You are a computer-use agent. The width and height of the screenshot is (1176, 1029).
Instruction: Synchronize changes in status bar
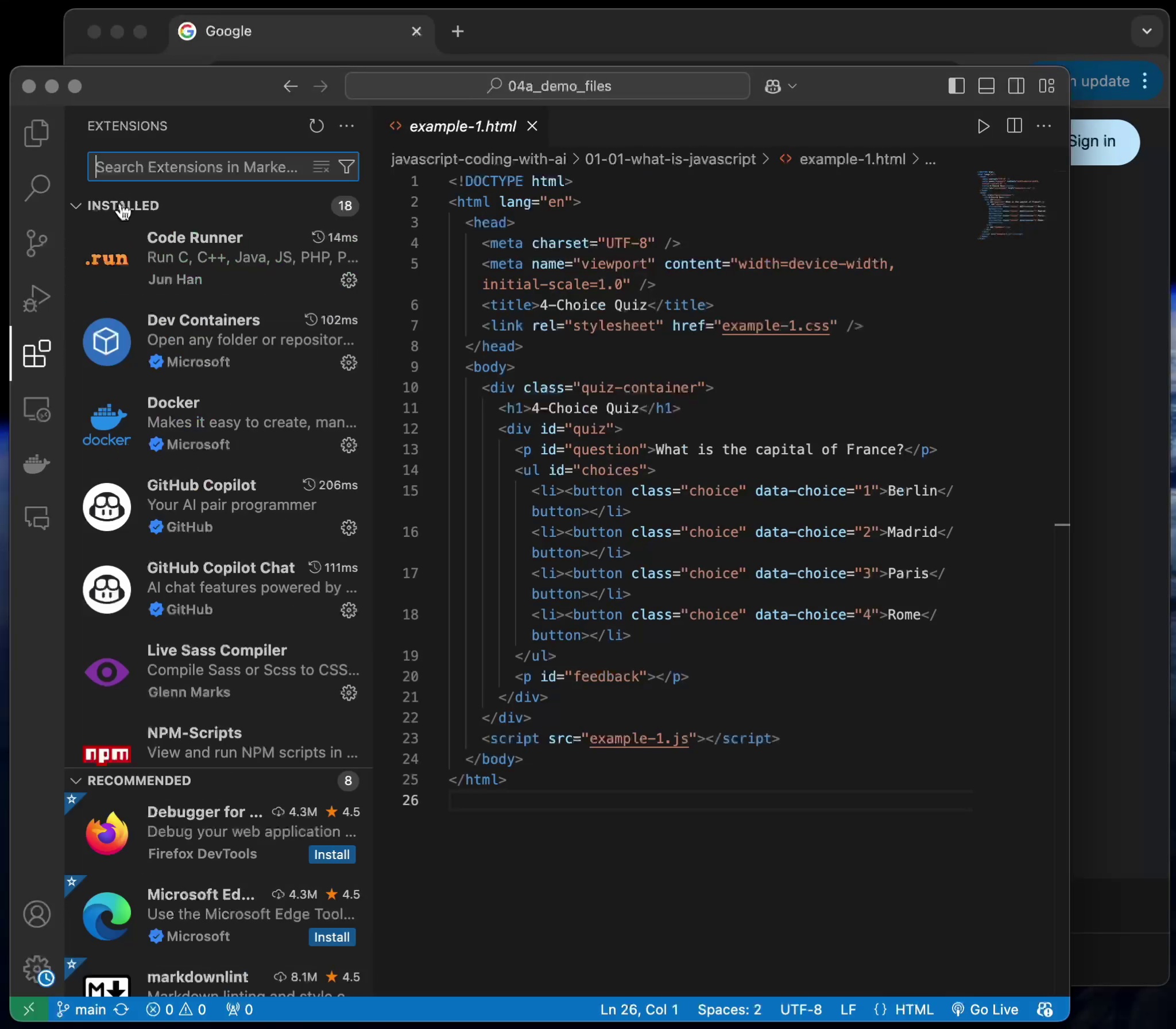(121, 1009)
